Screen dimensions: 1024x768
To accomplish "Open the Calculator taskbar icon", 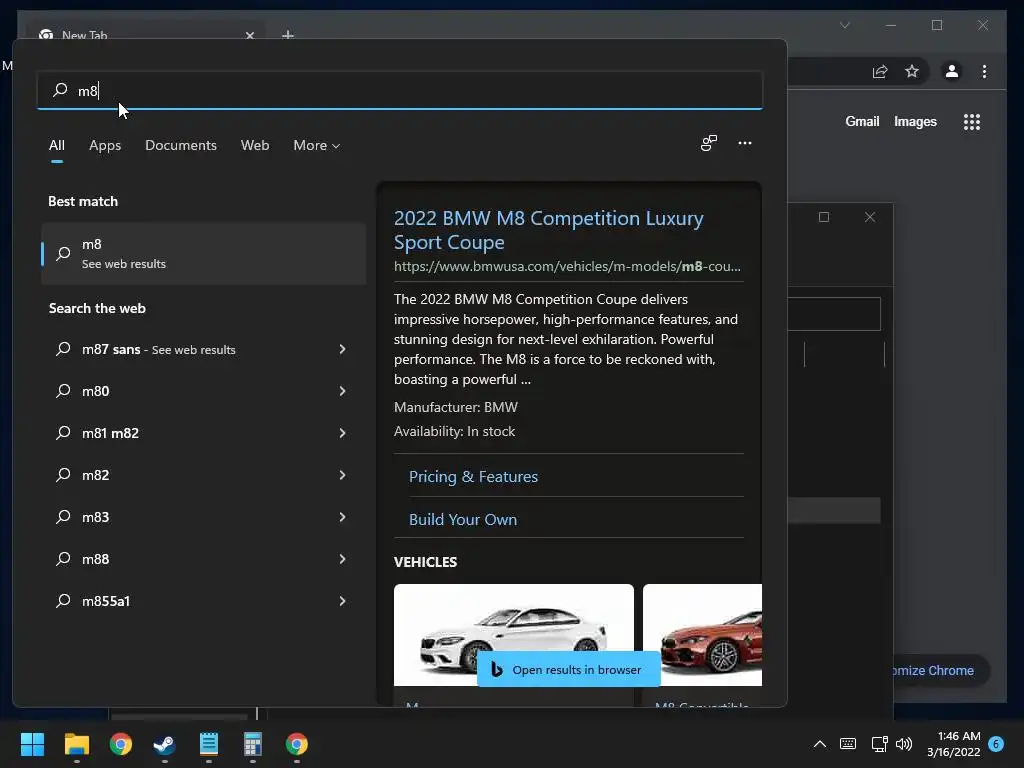I will (253, 744).
